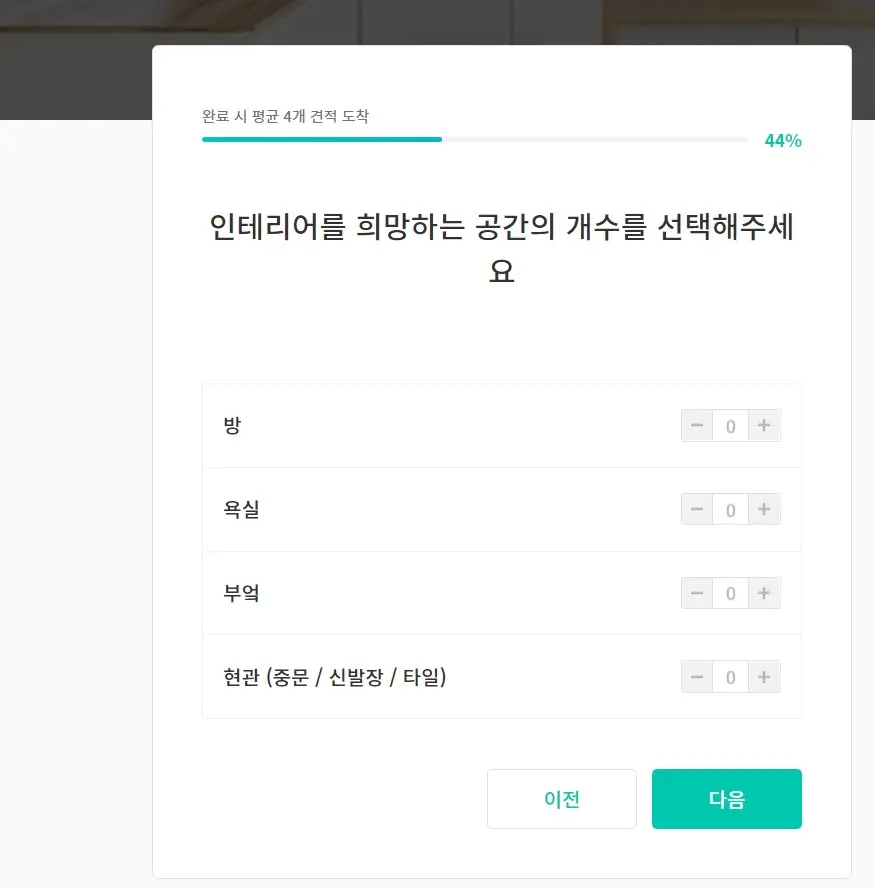Decrease the 욕실 count with minus icon
Screen dimensions: 875x888
click(697, 509)
